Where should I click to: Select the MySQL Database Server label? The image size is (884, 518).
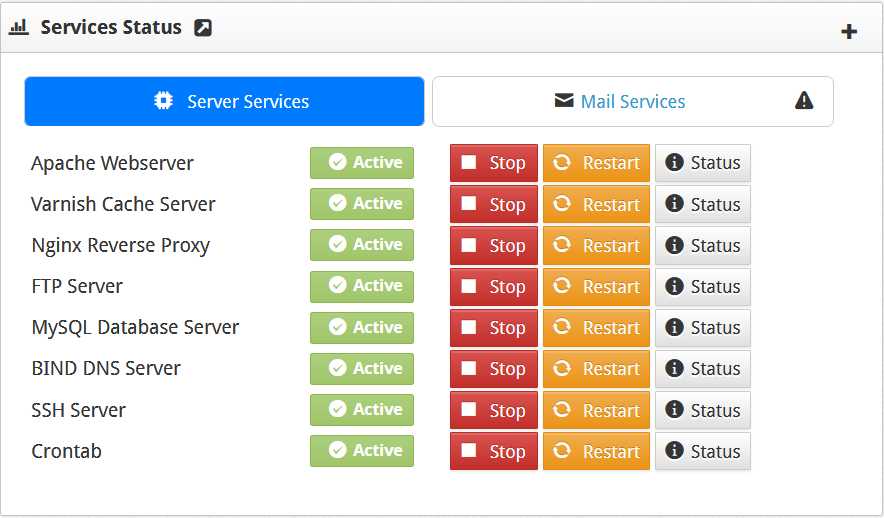coord(135,328)
